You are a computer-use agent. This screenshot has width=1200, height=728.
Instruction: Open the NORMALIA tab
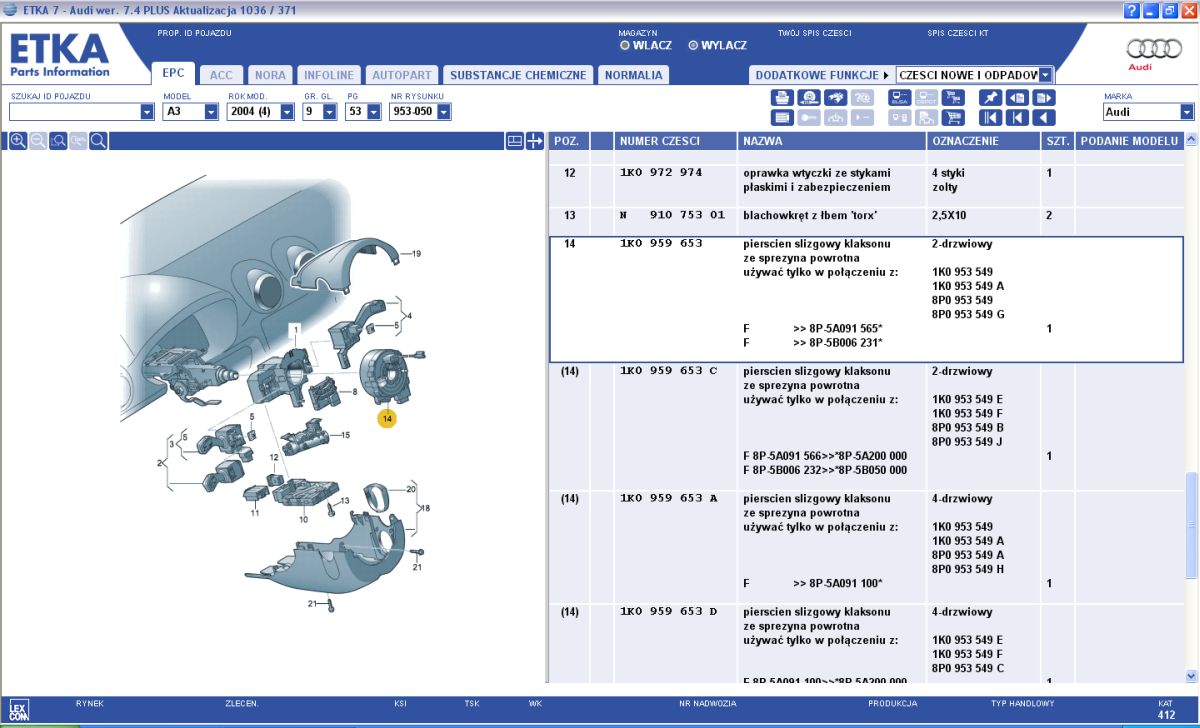coord(633,75)
